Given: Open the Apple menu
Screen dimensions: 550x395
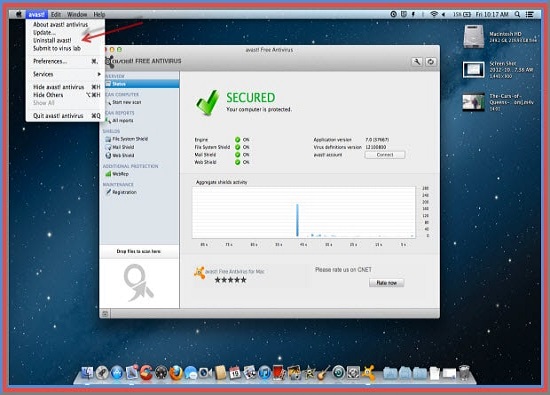Looking at the screenshot, I should [x=18, y=14].
